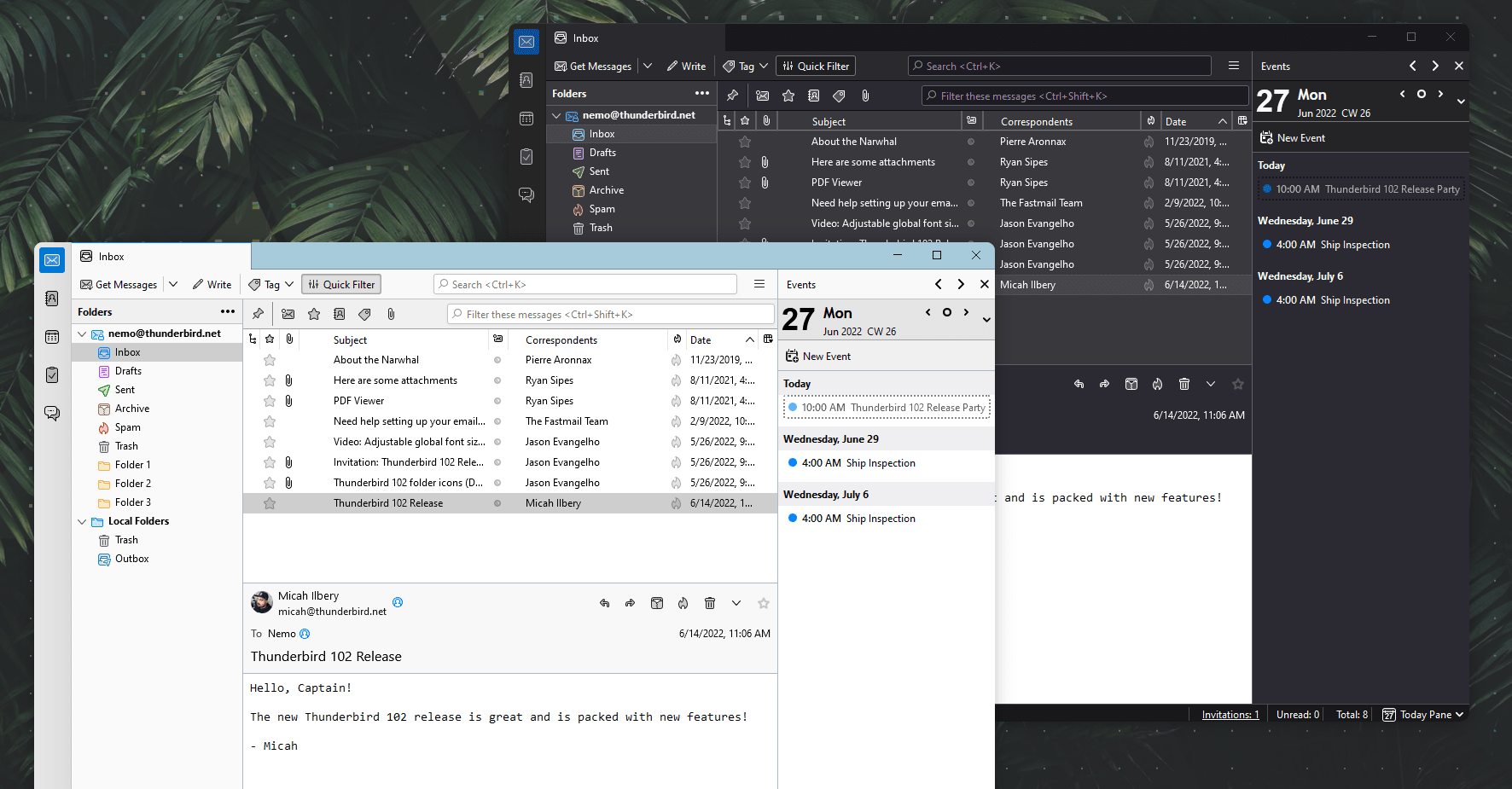Star the 'About the Narwhal' message in the light window
This screenshot has width=1512, height=789.
[x=270, y=360]
